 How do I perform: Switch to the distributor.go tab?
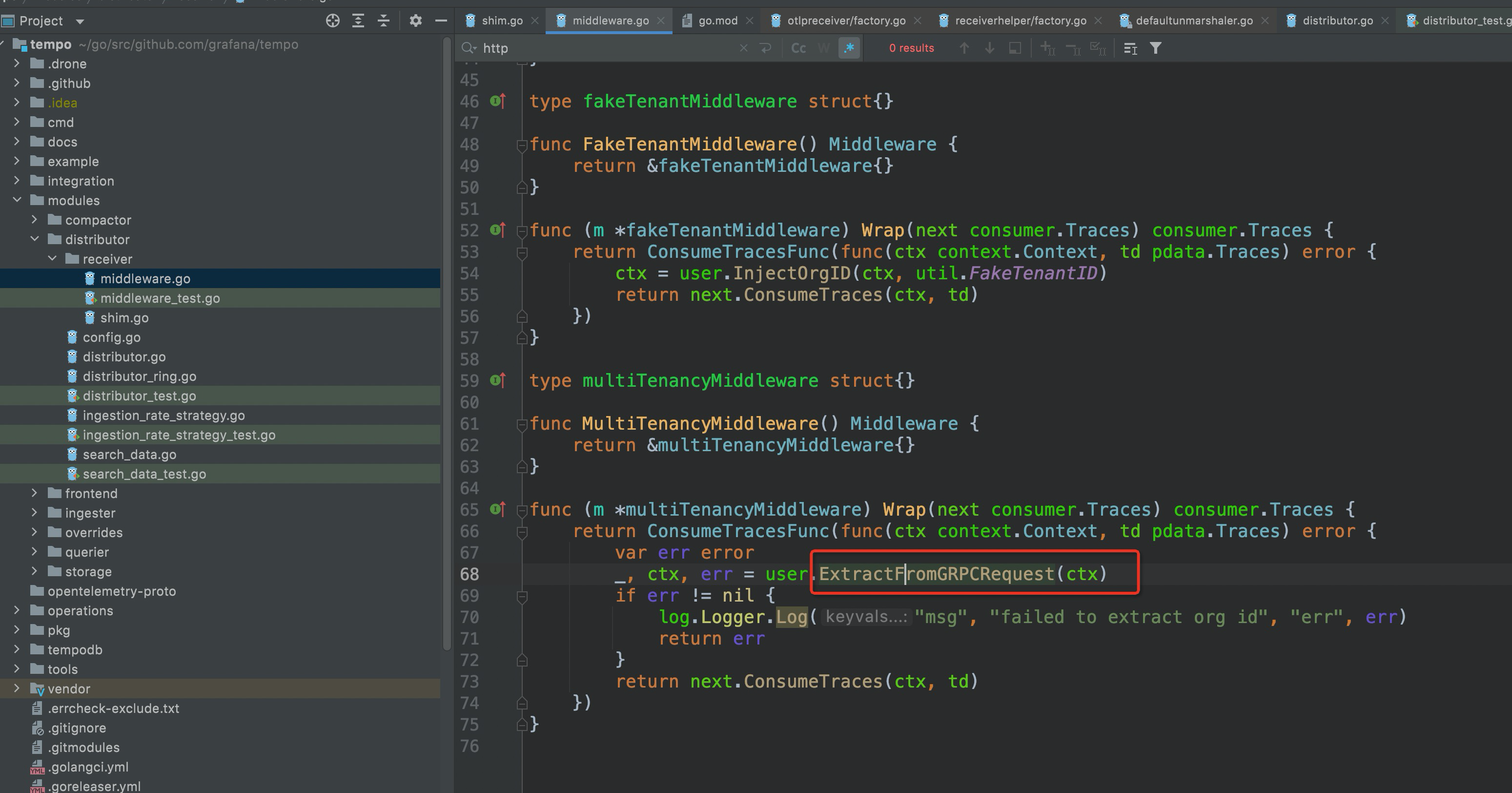(1337, 21)
